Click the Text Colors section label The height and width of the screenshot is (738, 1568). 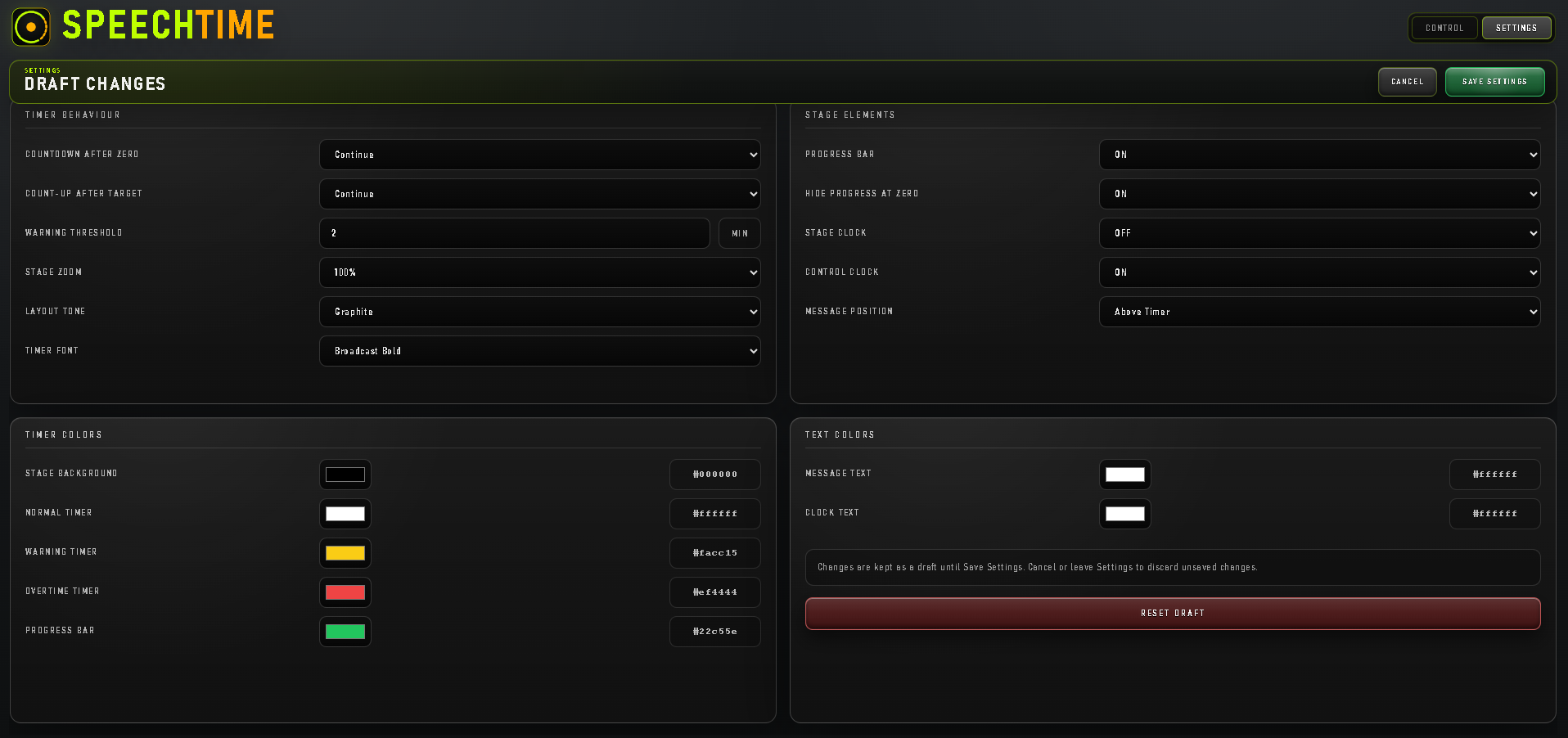(x=840, y=435)
